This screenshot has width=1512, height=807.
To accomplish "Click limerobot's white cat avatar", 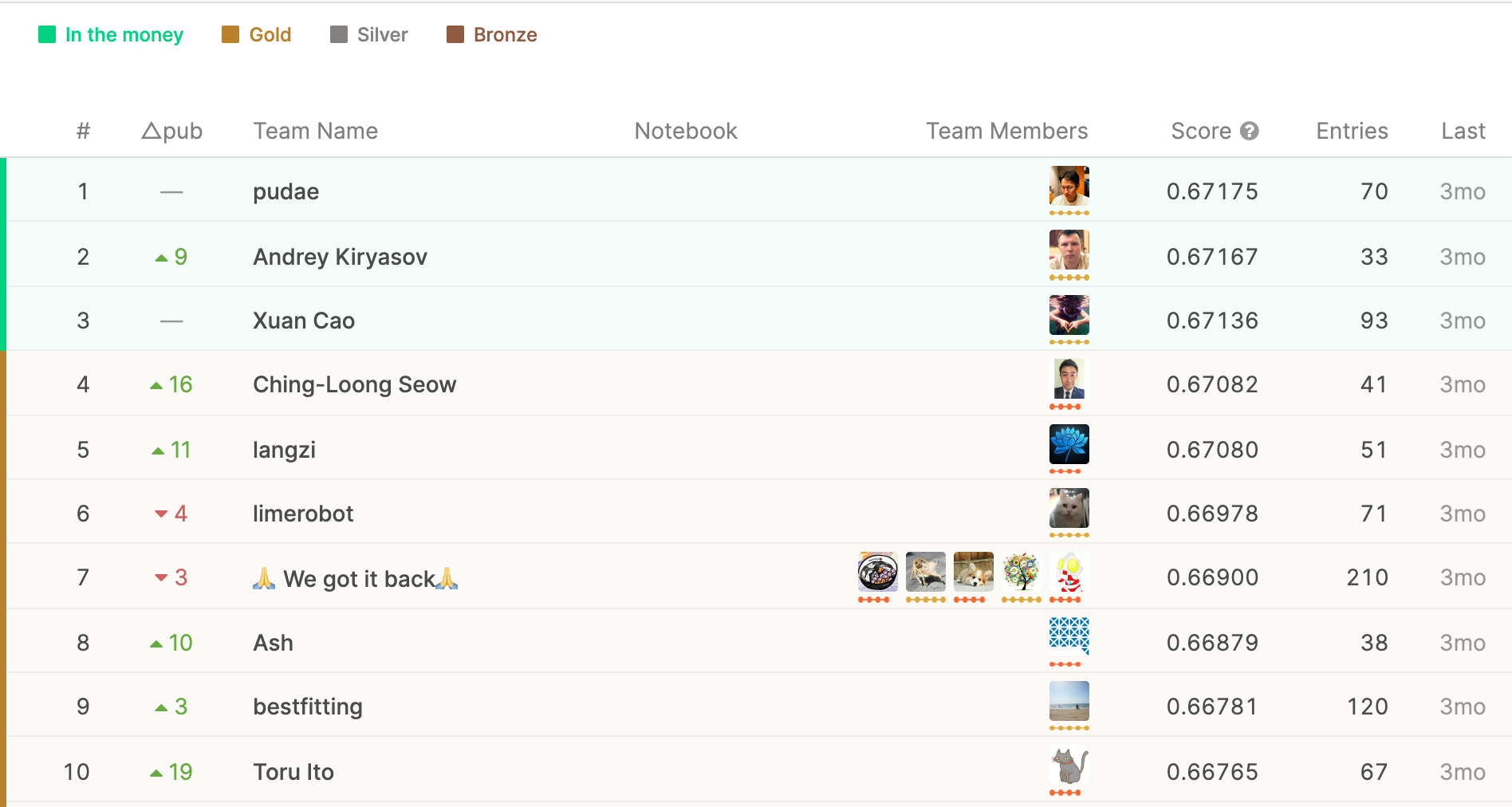I will coord(1069,508).
